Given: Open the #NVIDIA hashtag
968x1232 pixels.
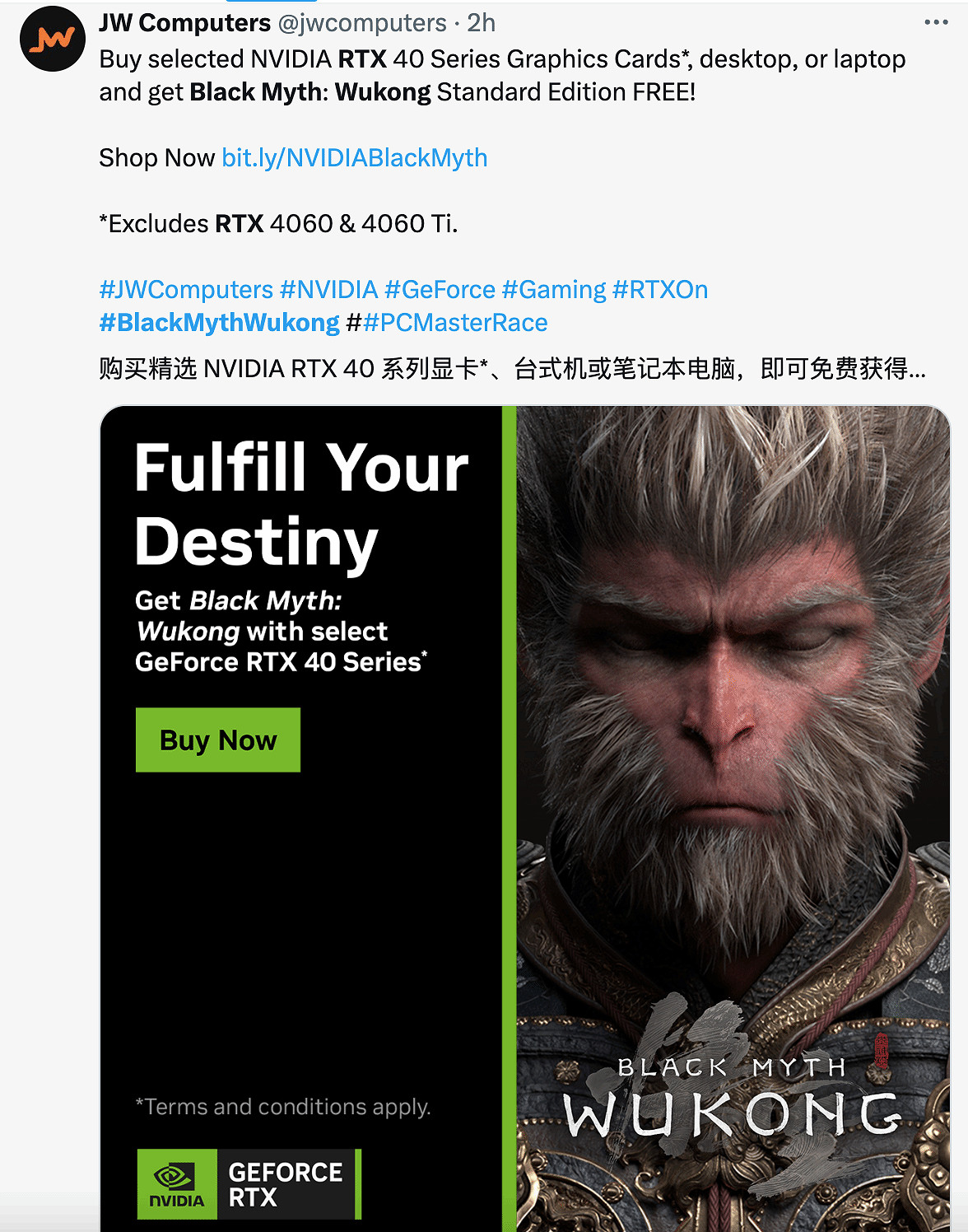Looking at the screenshot, I should (328, 289).
